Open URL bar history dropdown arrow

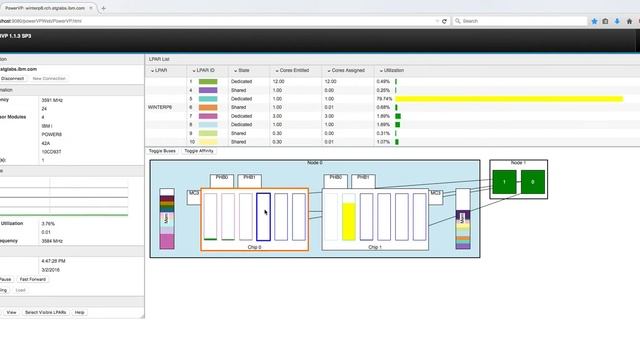click(x=437, y=21)
